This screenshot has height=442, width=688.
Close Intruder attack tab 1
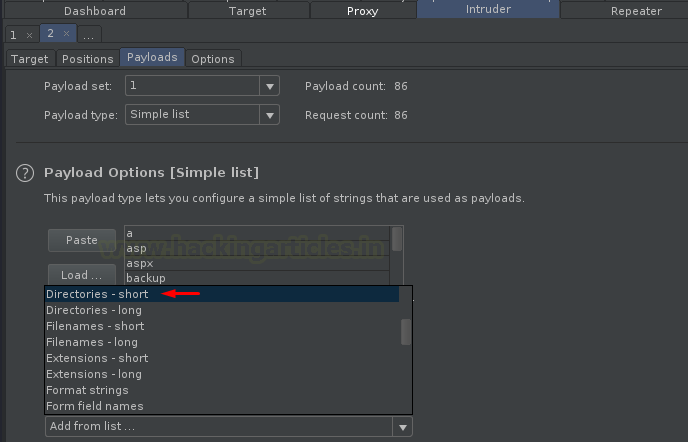pos(28,34)
